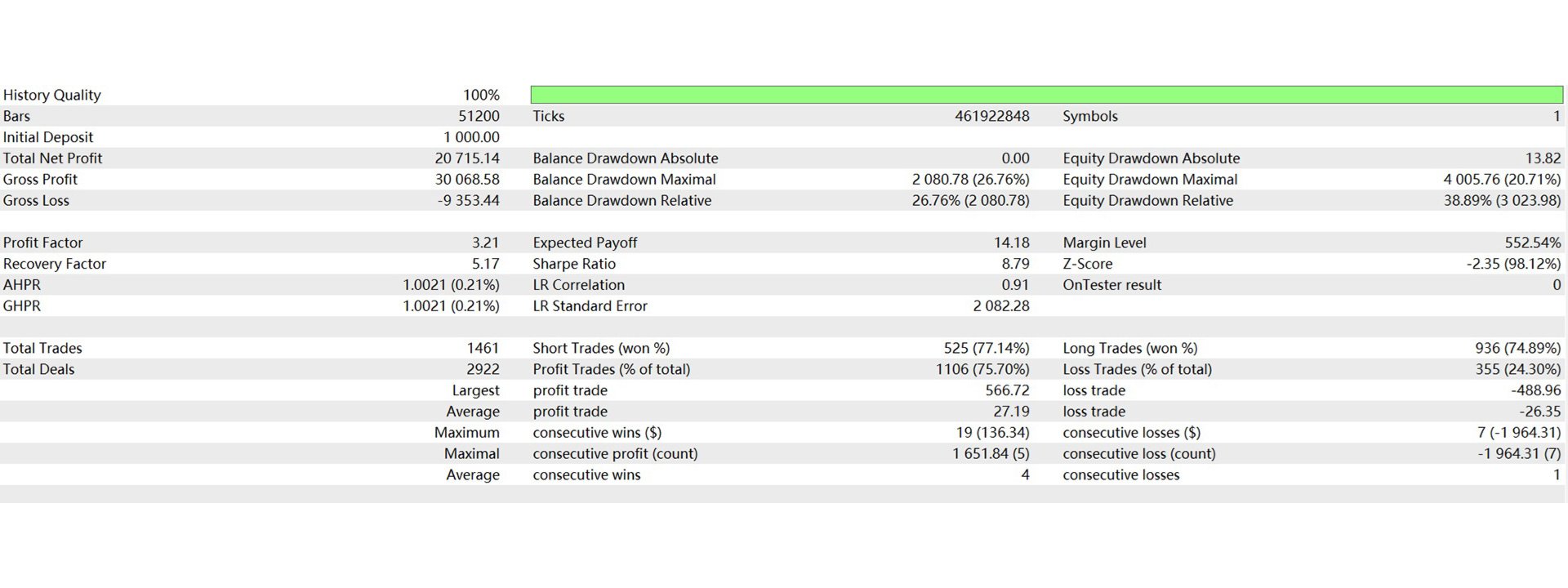Click the Recovery Factor label
This screenshot has height=588, width=1568.
55,264
